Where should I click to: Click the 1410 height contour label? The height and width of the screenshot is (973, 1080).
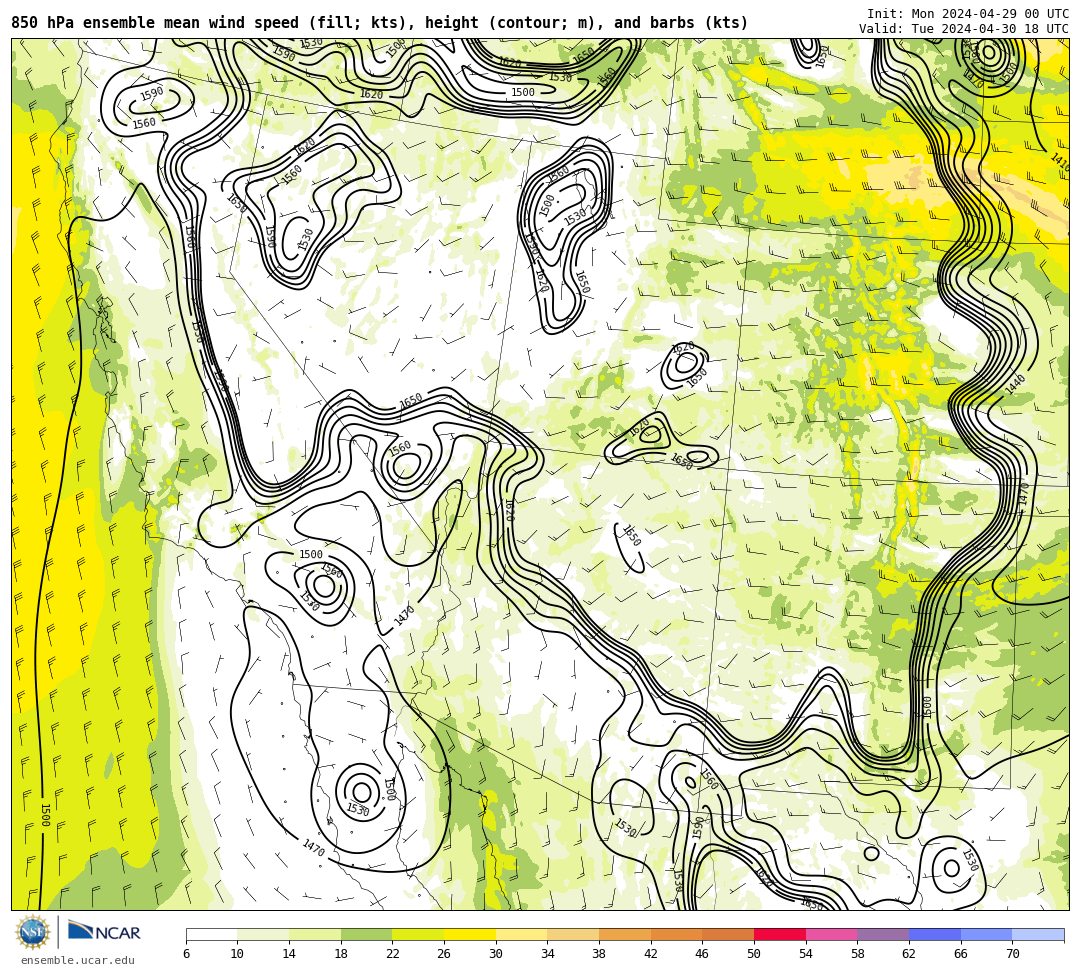(x=1060, y=163)
